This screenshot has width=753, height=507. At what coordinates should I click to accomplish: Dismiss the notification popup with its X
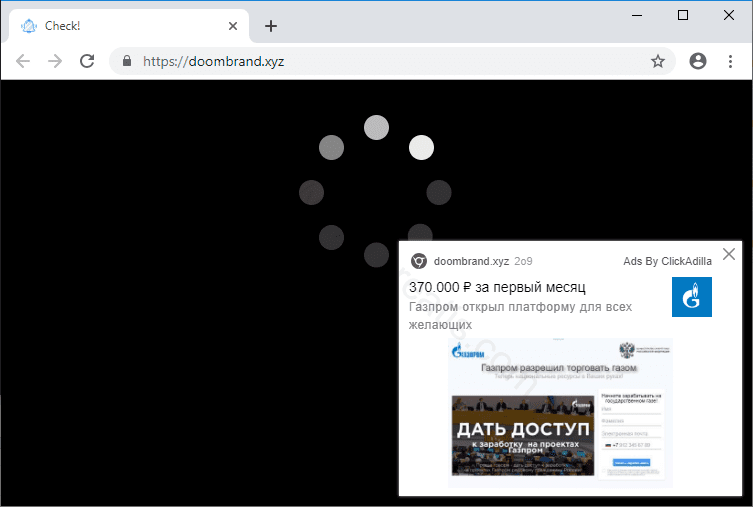tap(729, 254)
